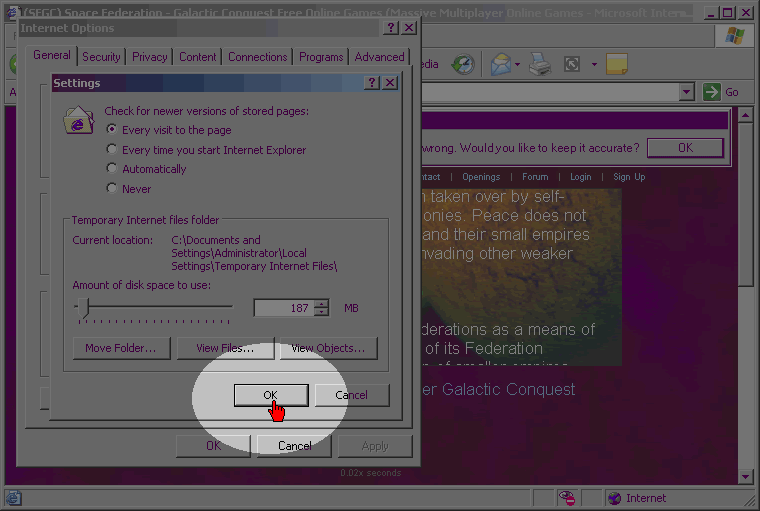Open the address bar dropdown arrow
Screen dimensions: 760x511
(686, 92)
